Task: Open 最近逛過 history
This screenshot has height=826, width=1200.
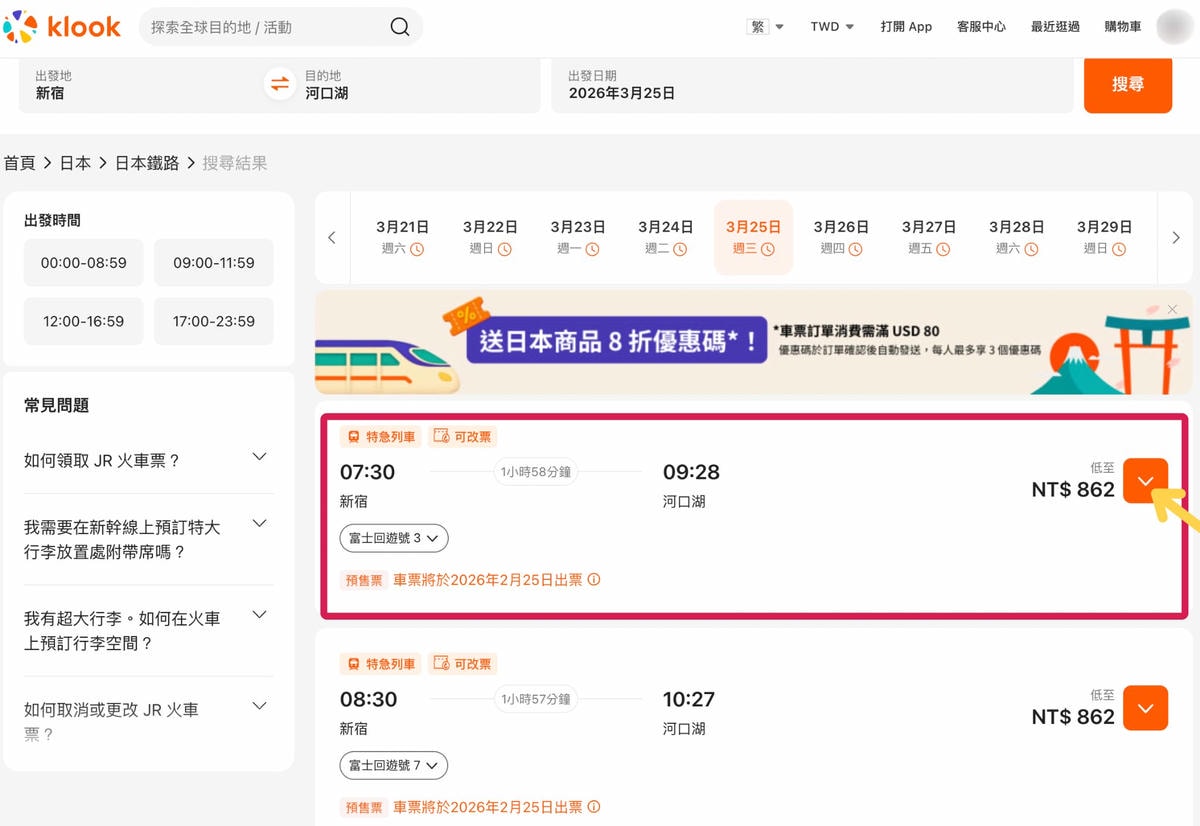Action: pyautogui.click(x=1055, y=27)
